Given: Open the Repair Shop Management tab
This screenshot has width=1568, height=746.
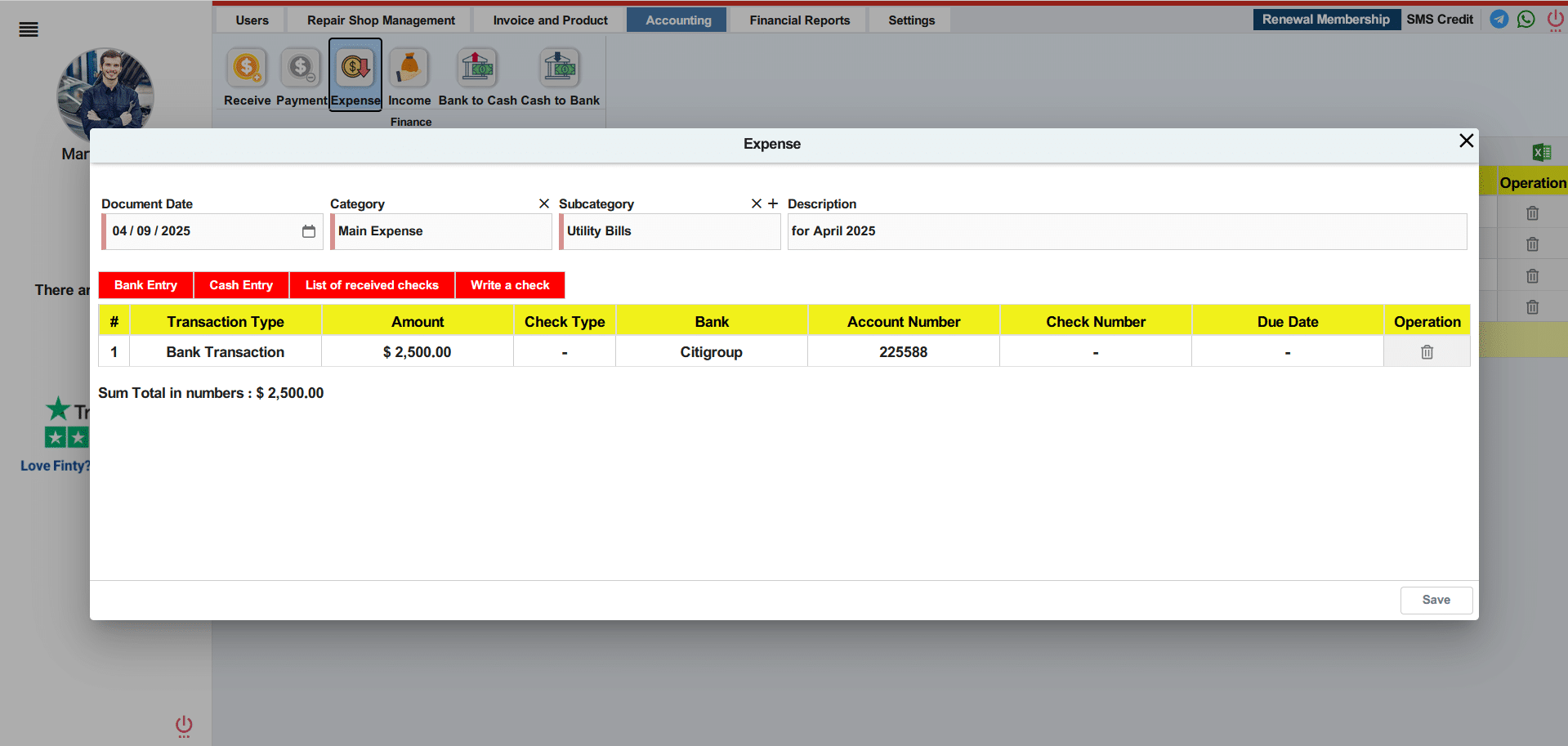Looking at the screenshot, I should pos(381,20).
